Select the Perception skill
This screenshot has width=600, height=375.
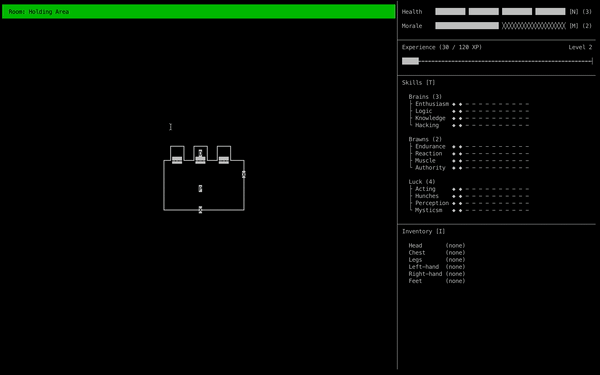coord(432,203)
